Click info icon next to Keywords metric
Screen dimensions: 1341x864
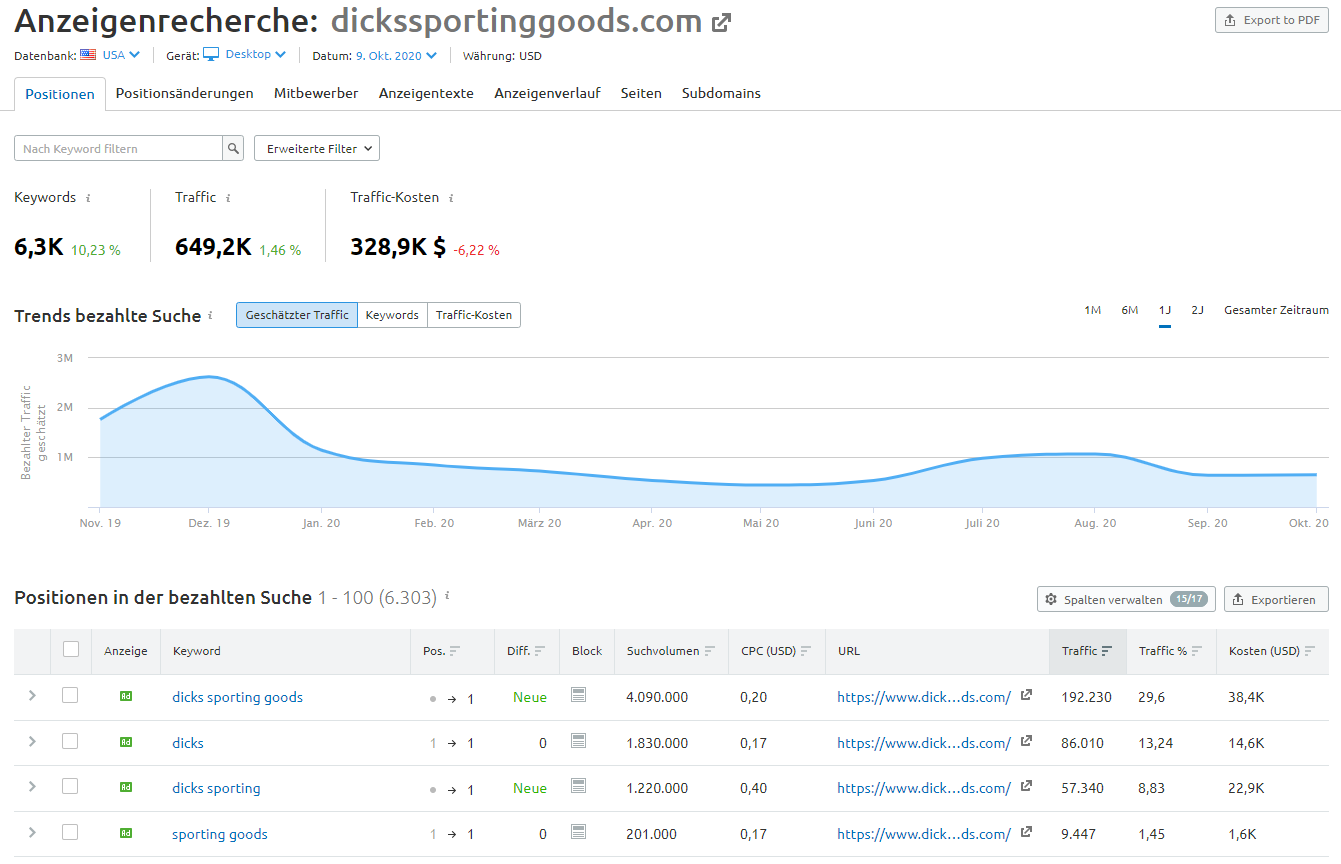coord(88,198)
